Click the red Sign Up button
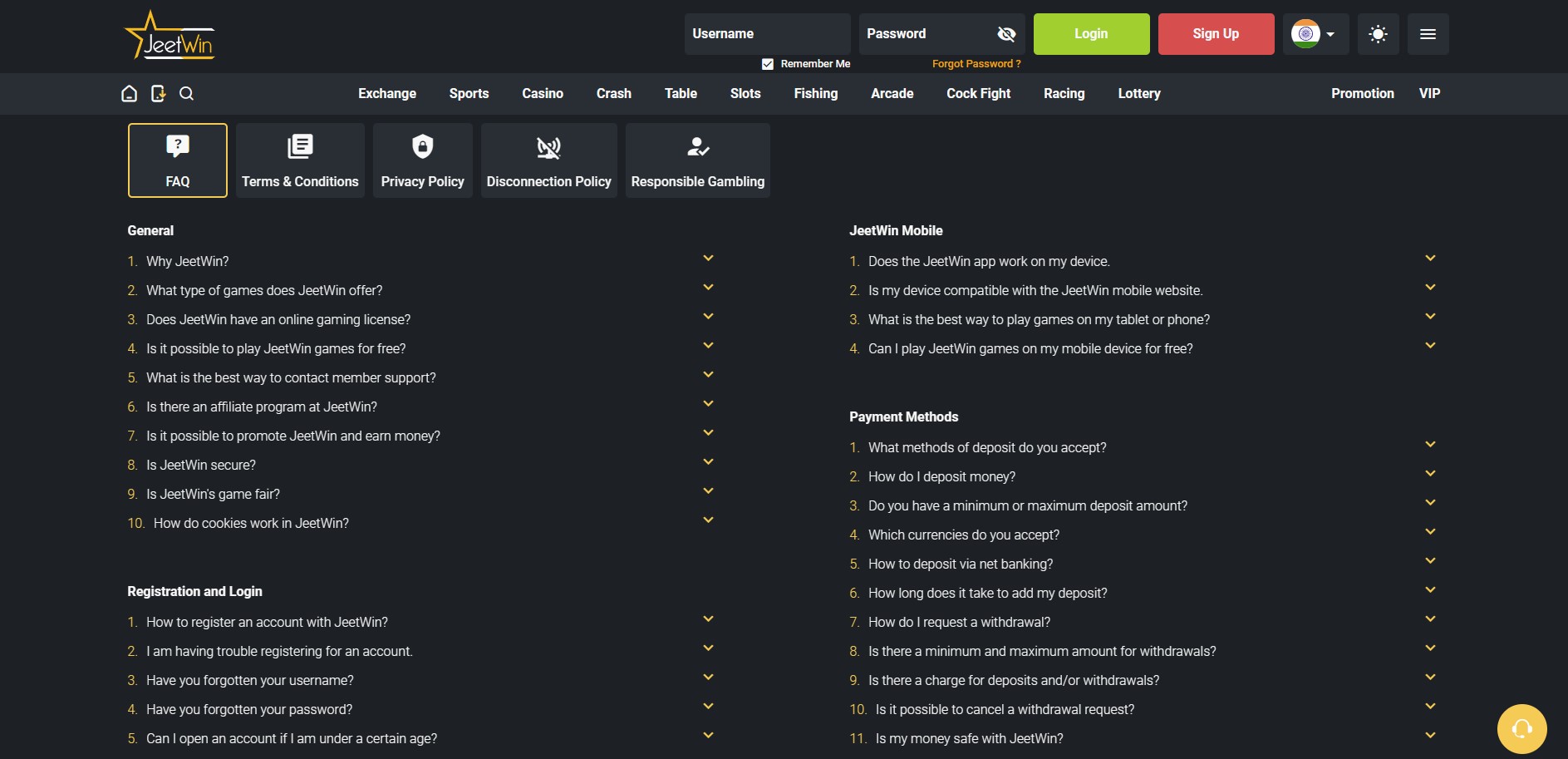The image size is (1568, 759). tap(1217, 34)
